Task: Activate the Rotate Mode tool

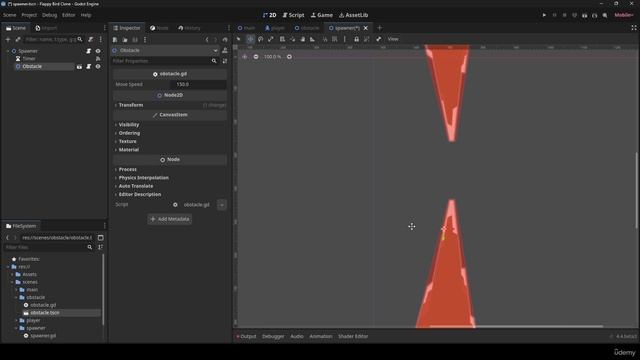Action: pos(260,39)
